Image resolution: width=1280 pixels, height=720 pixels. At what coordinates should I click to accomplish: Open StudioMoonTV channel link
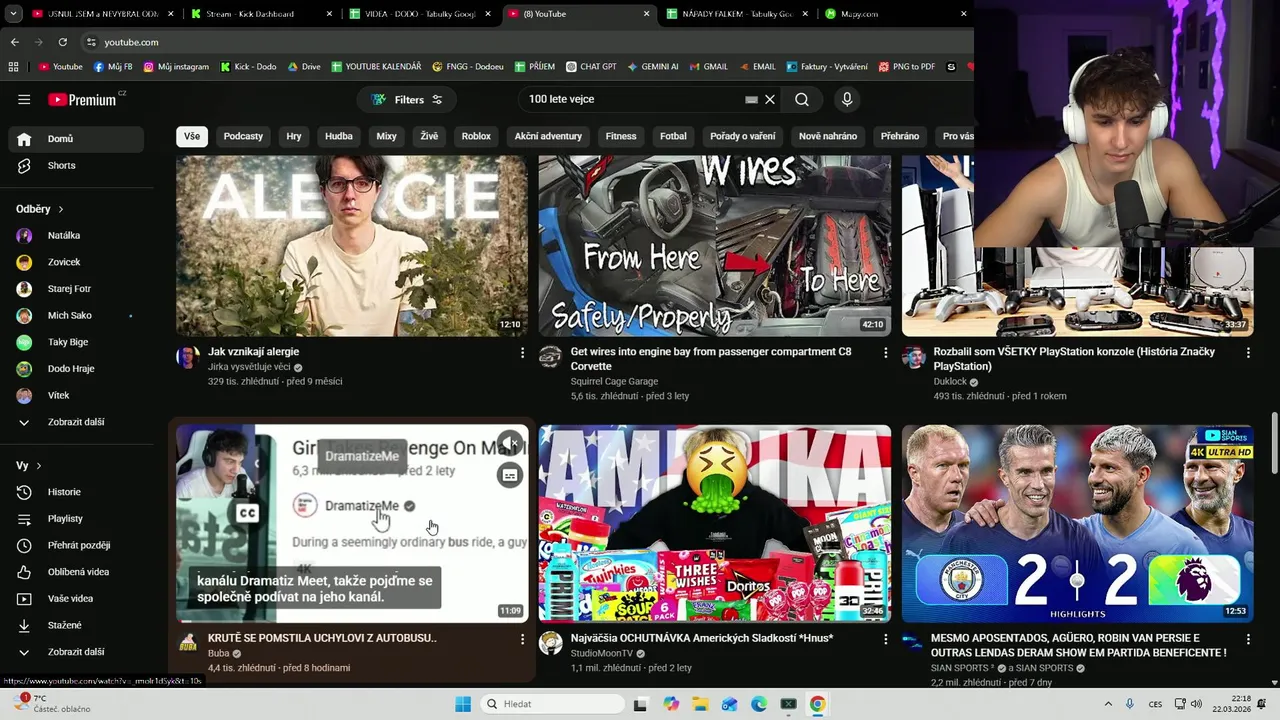(601, 653)
